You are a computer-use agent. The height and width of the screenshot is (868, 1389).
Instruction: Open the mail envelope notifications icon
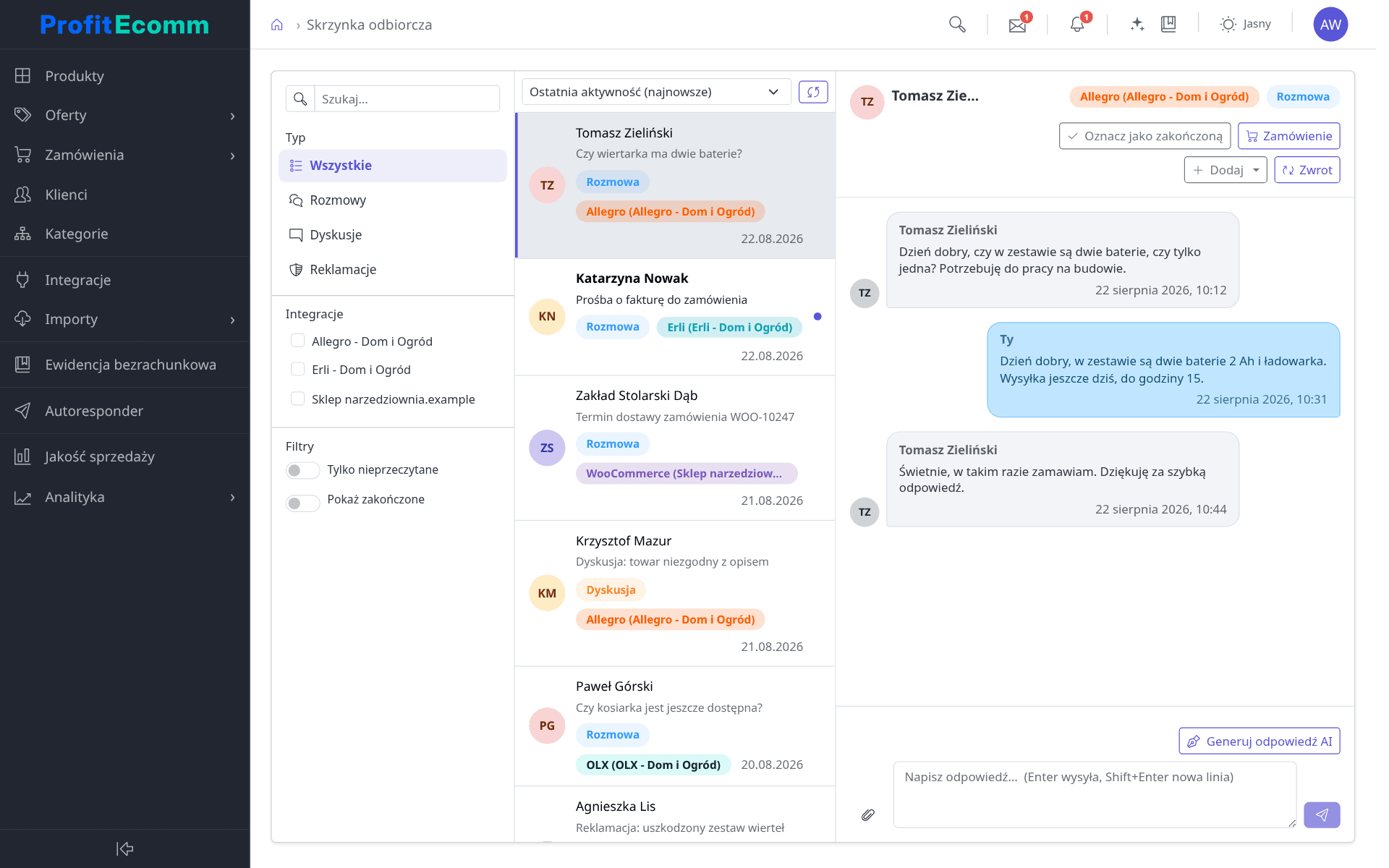pos(1017,25)
